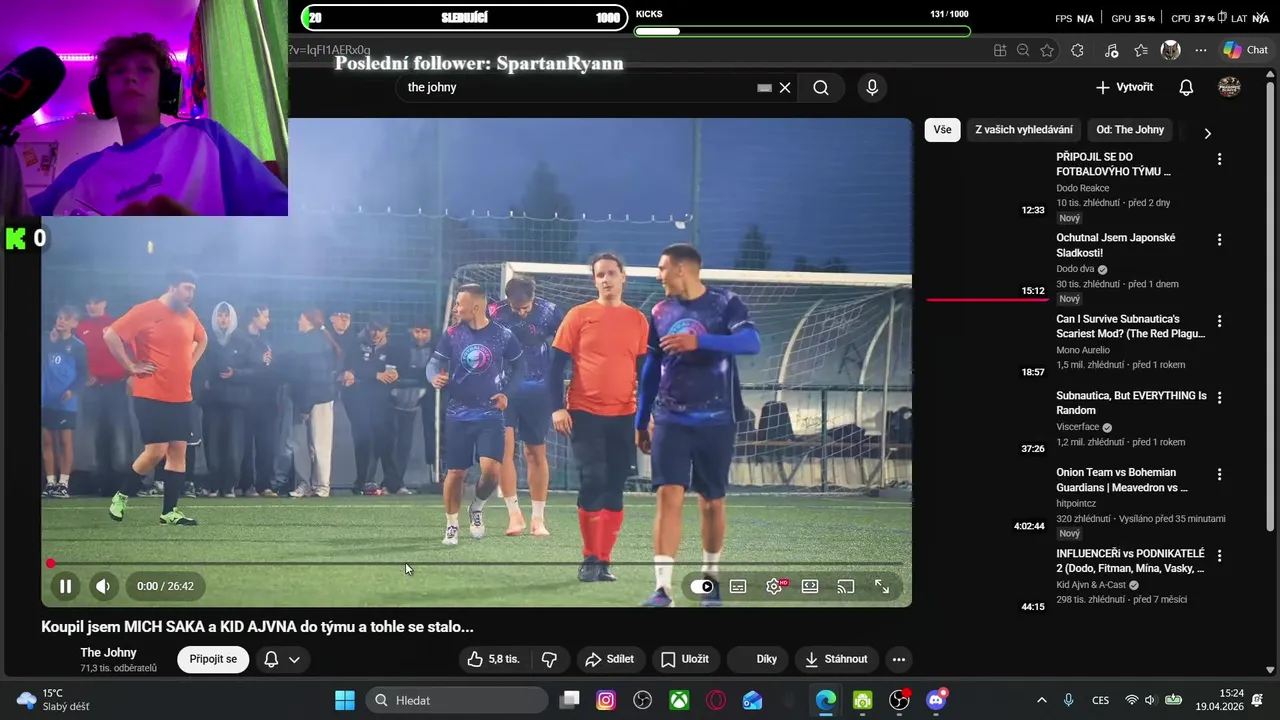Open more actions ellipsis below the video
The height and width of the screenshot is (720, 1280).
(x=899, y=659)
